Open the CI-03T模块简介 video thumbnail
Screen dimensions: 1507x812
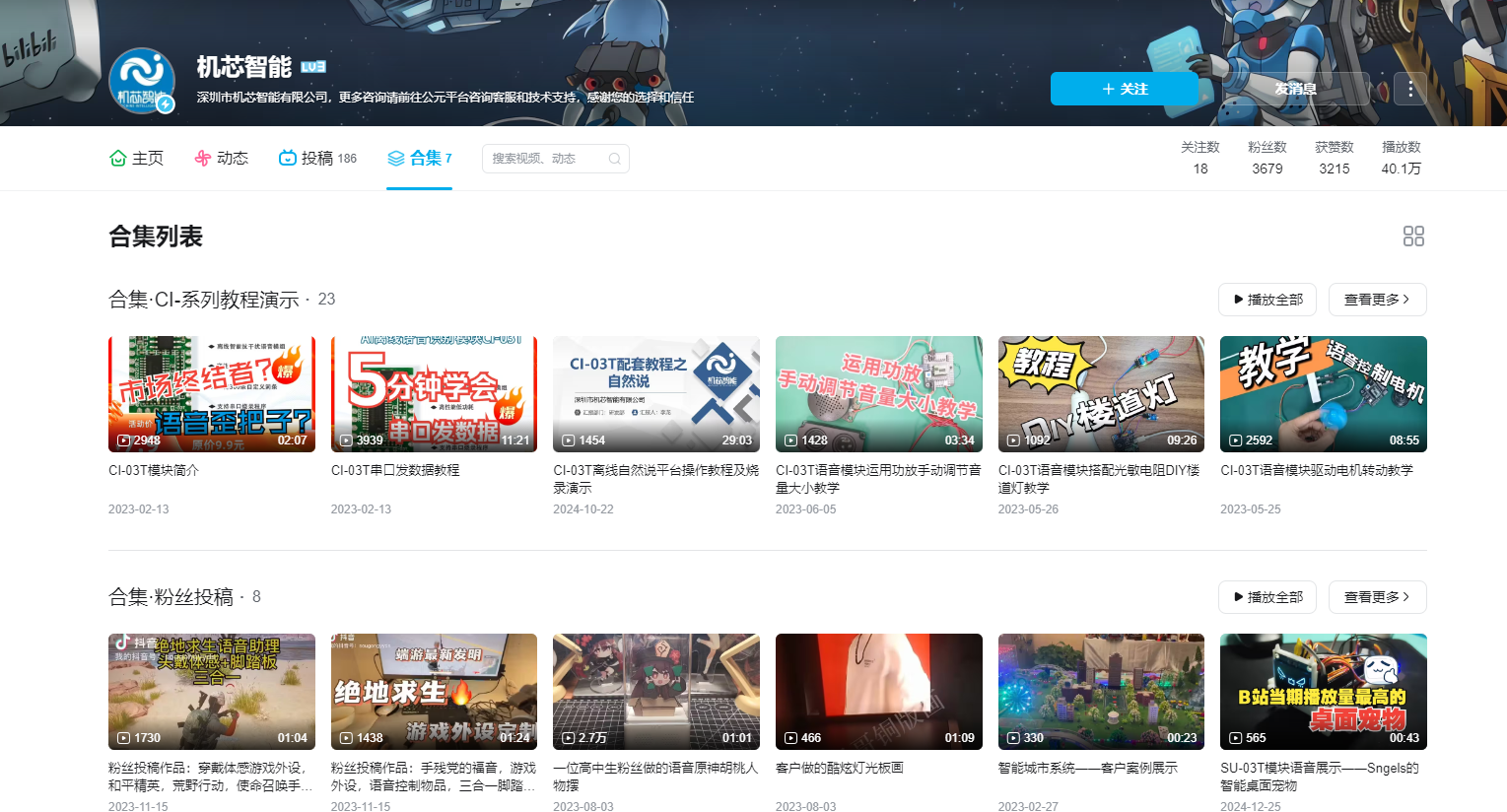[211, 393]
